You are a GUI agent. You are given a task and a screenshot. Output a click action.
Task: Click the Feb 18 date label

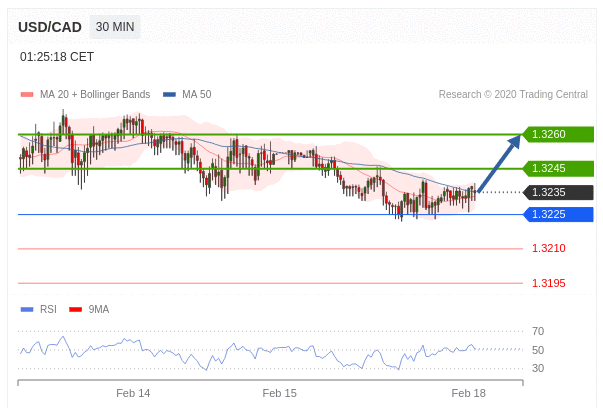468,393
